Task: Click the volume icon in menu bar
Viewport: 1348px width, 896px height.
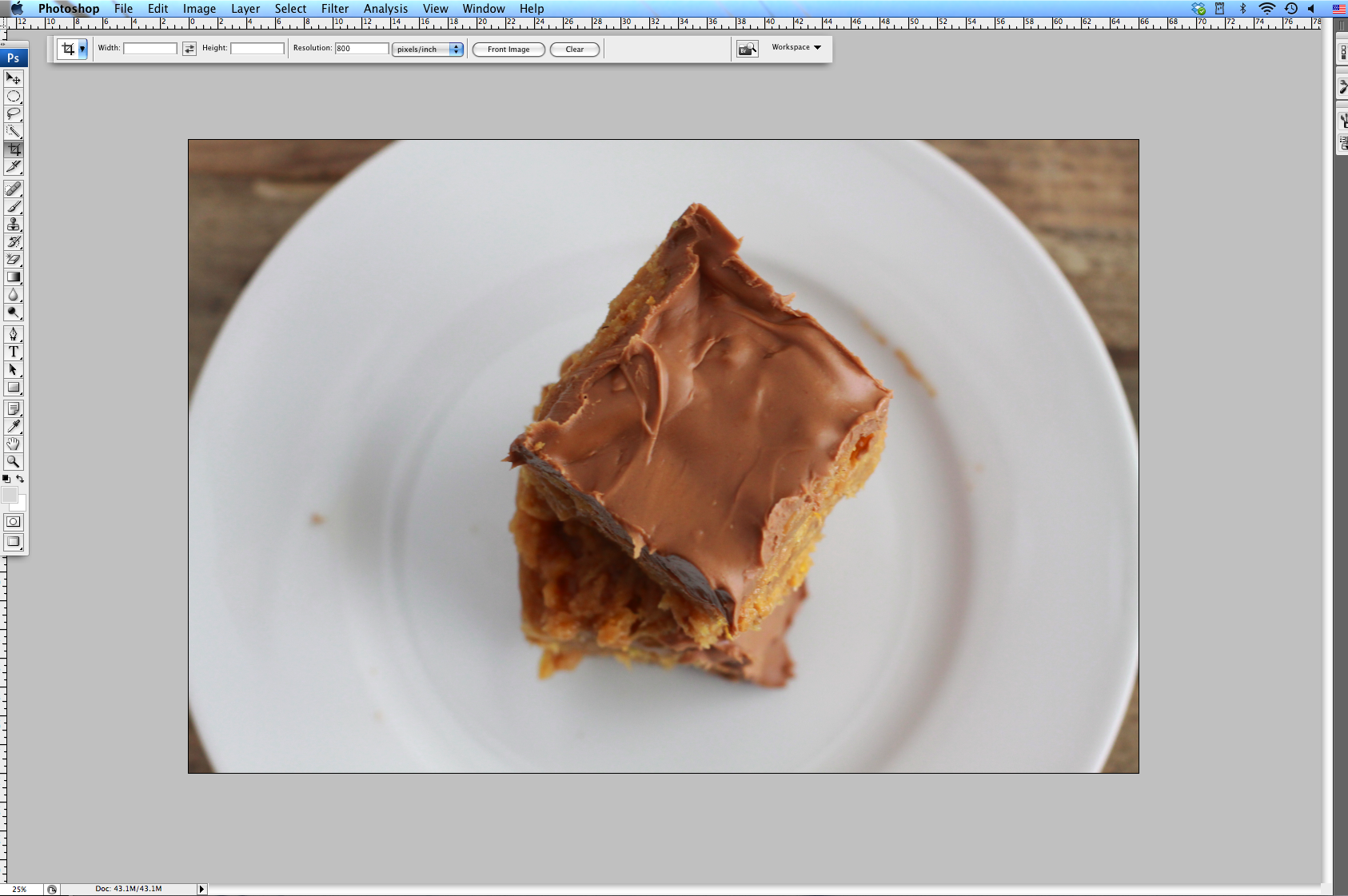Action: (x=1311, y=8)
